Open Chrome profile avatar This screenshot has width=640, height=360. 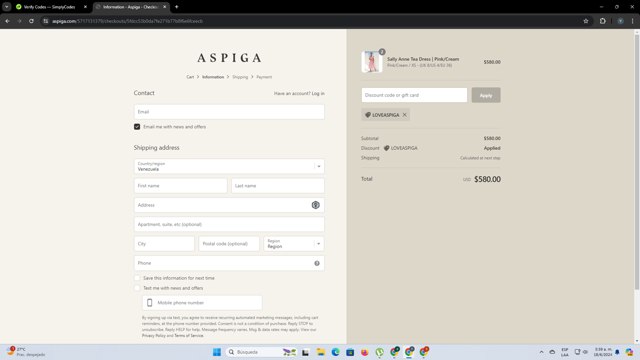[620, 21]
